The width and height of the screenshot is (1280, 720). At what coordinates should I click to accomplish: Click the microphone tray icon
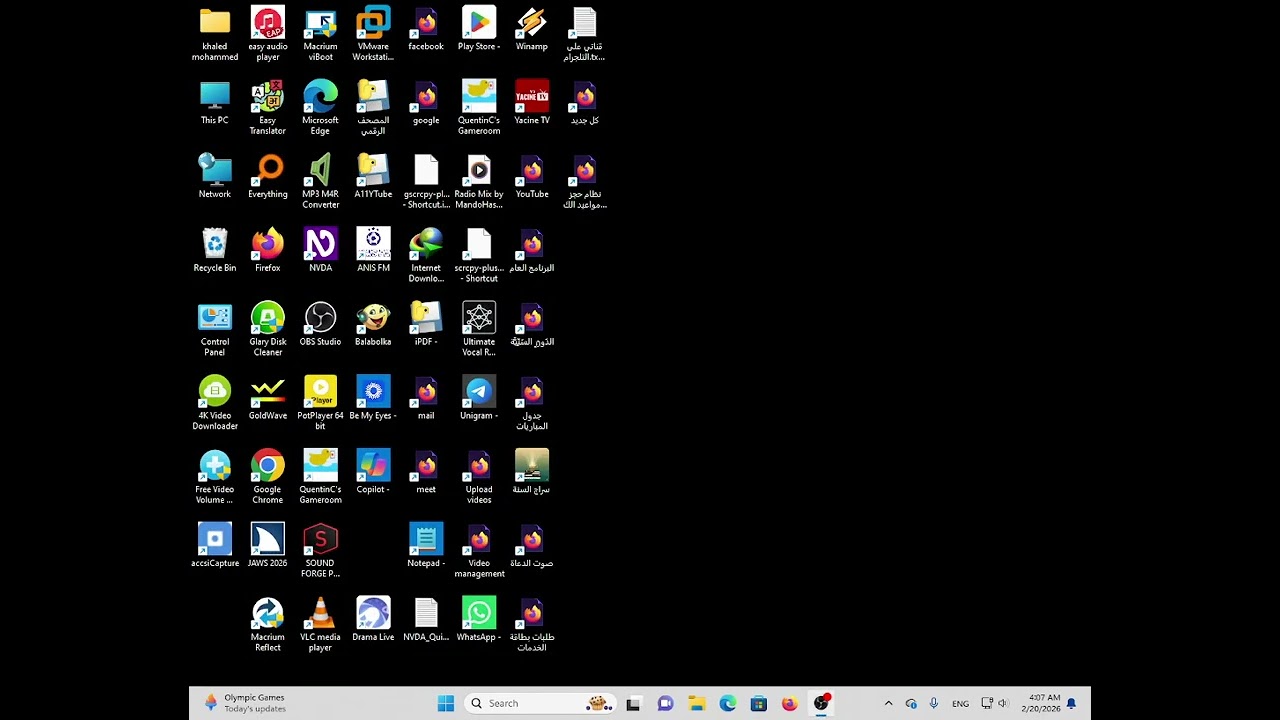click(x=934, y=703)
